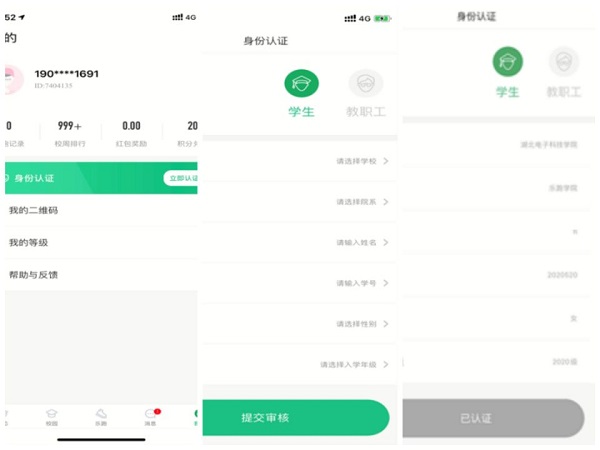This screenshot has width=600, height=450.
Task: Open the 我的等级 menu item
Action: [x=101, y=243]
